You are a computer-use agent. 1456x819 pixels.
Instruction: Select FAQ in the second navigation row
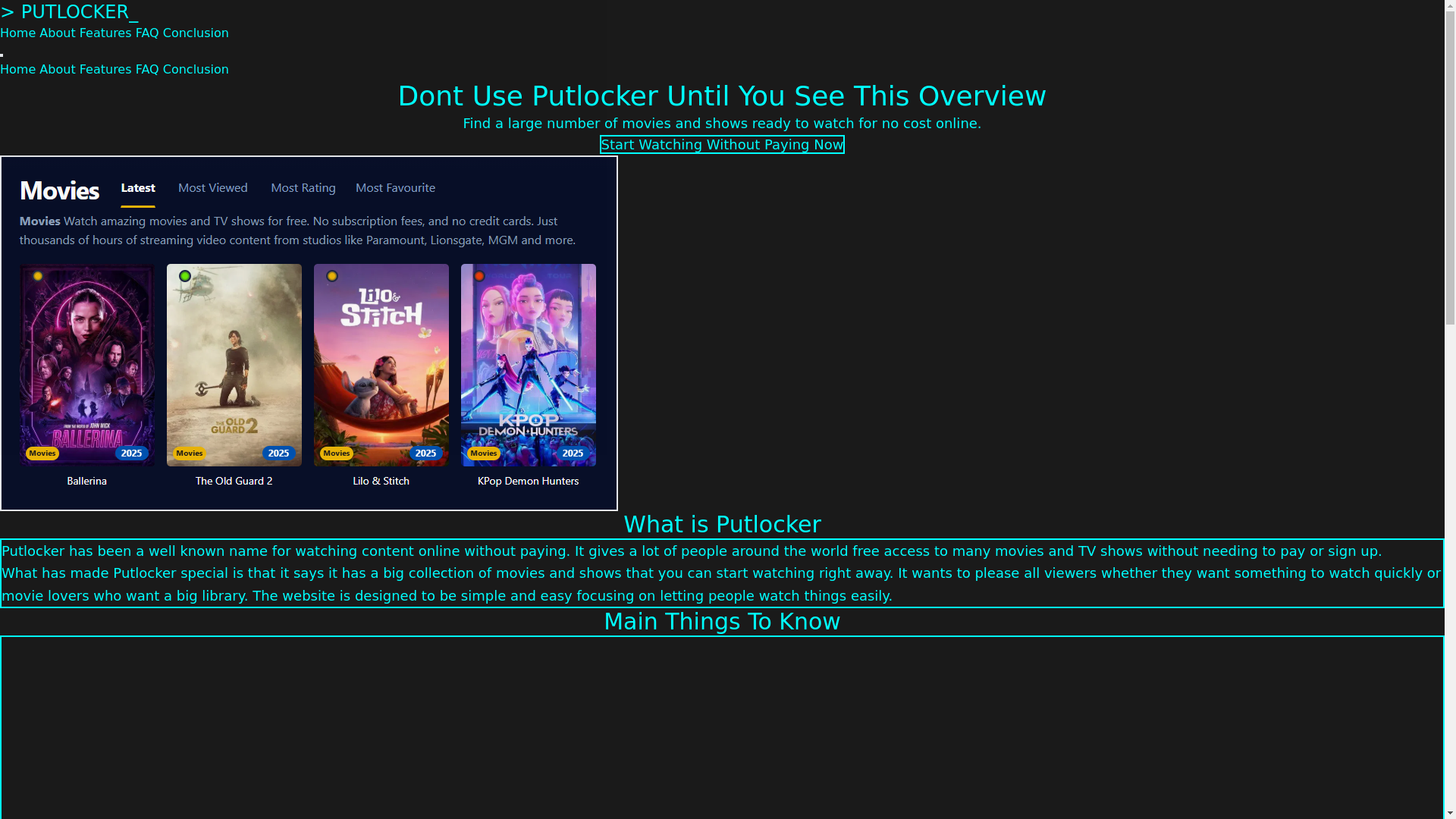(147, 70)
